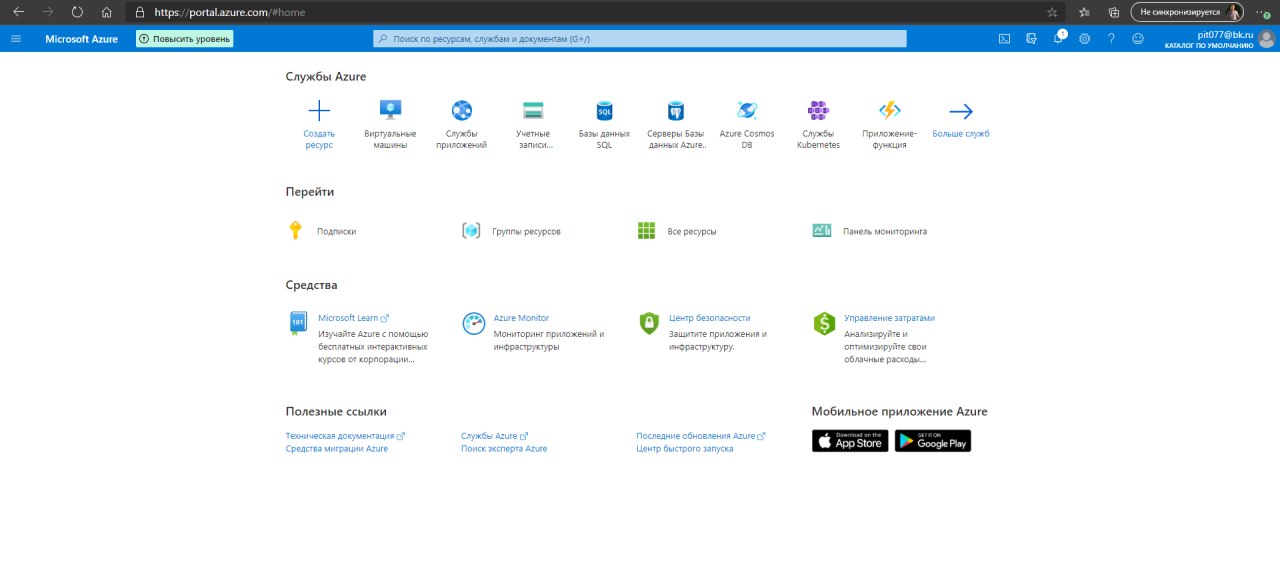Click the Создать ресурс plus icon
1280x564 pixels.
click(319, 111)
